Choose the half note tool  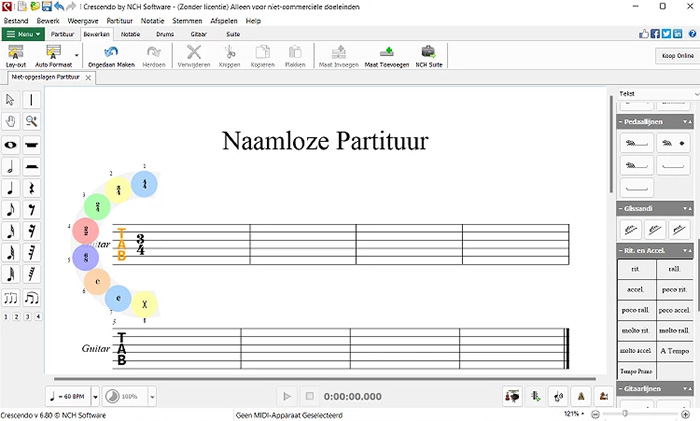click(x=10, y=167)
